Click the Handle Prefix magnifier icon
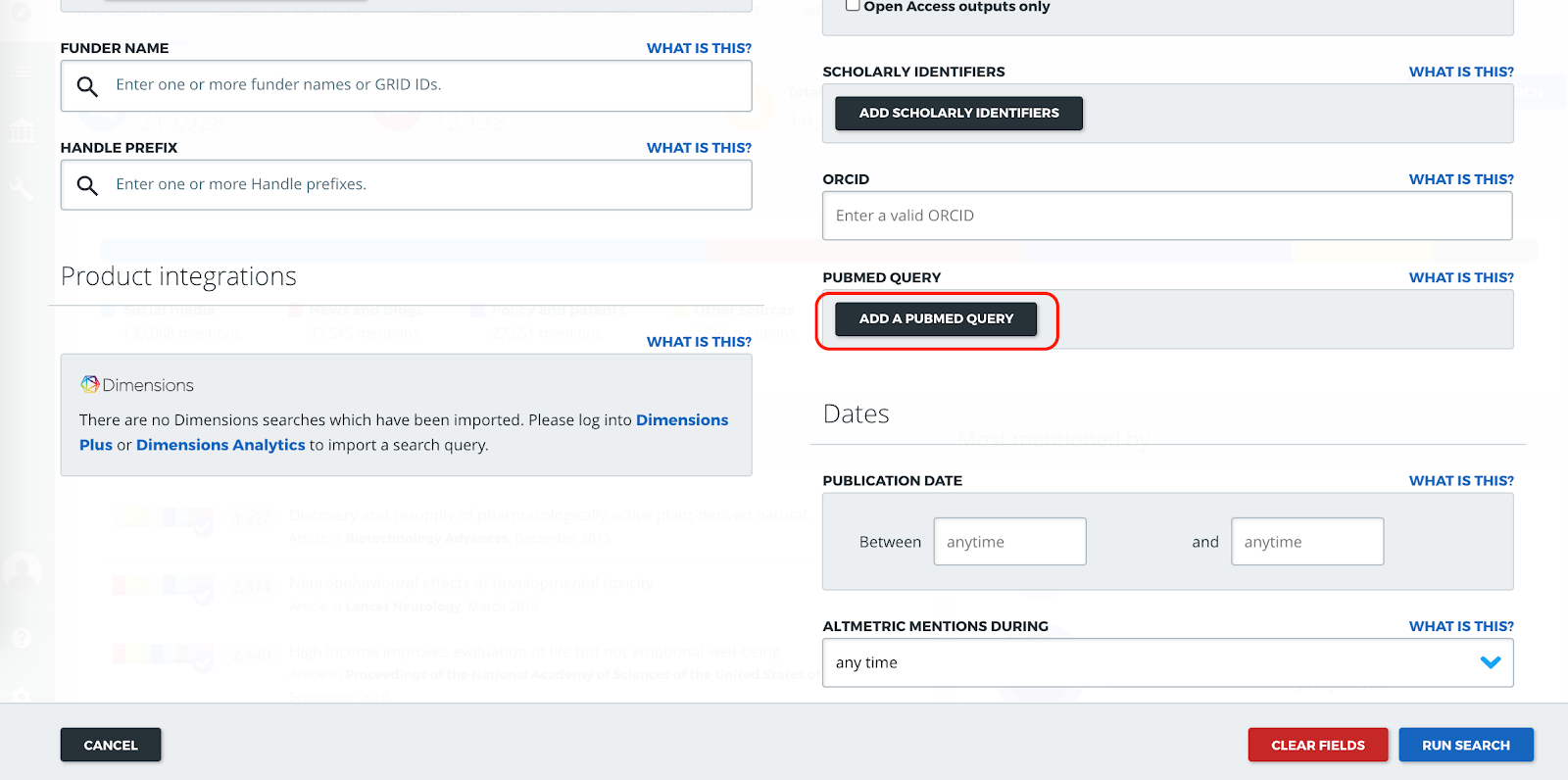 (87, 185)
